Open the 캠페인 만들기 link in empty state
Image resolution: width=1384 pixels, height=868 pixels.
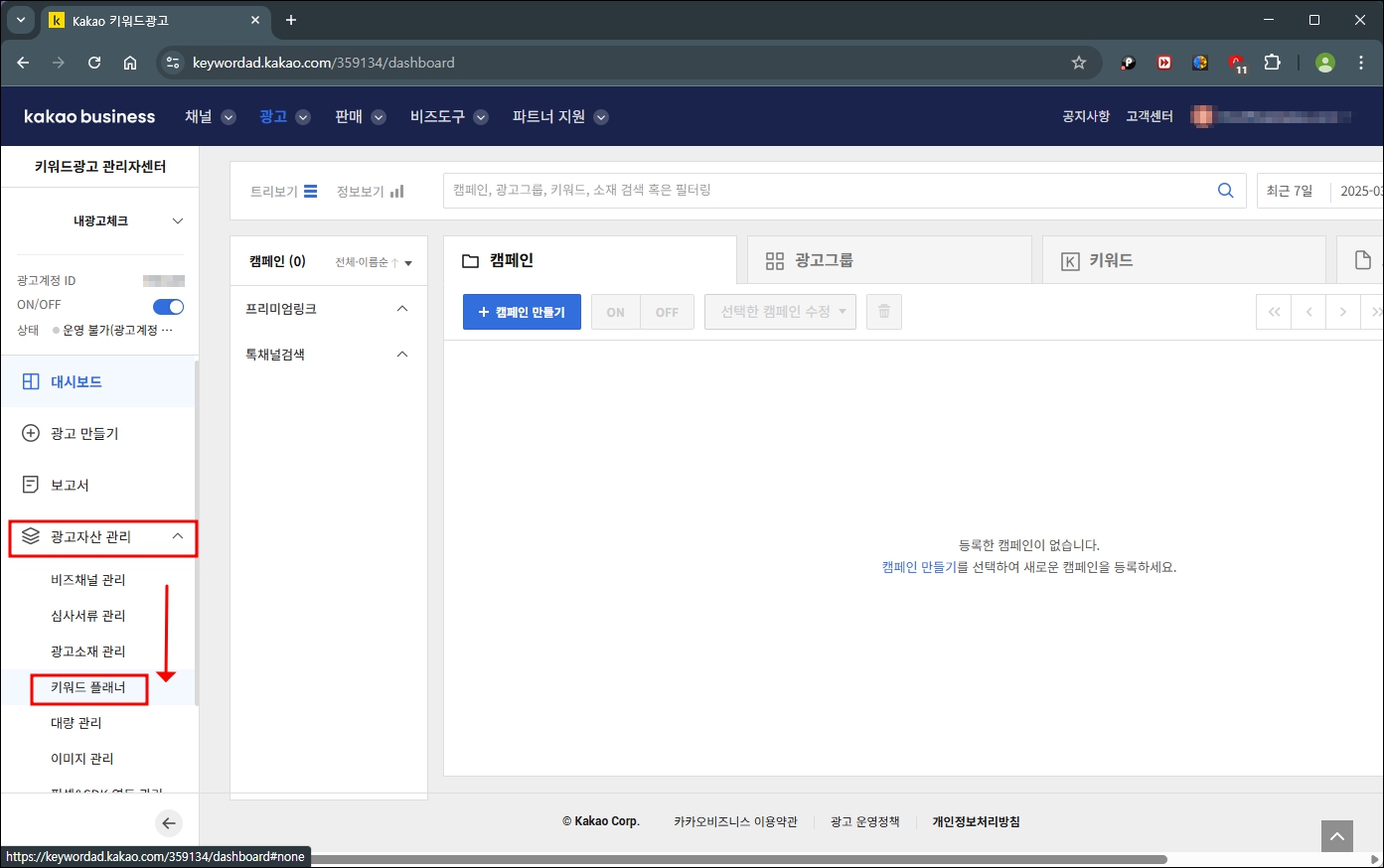point(918,565)
